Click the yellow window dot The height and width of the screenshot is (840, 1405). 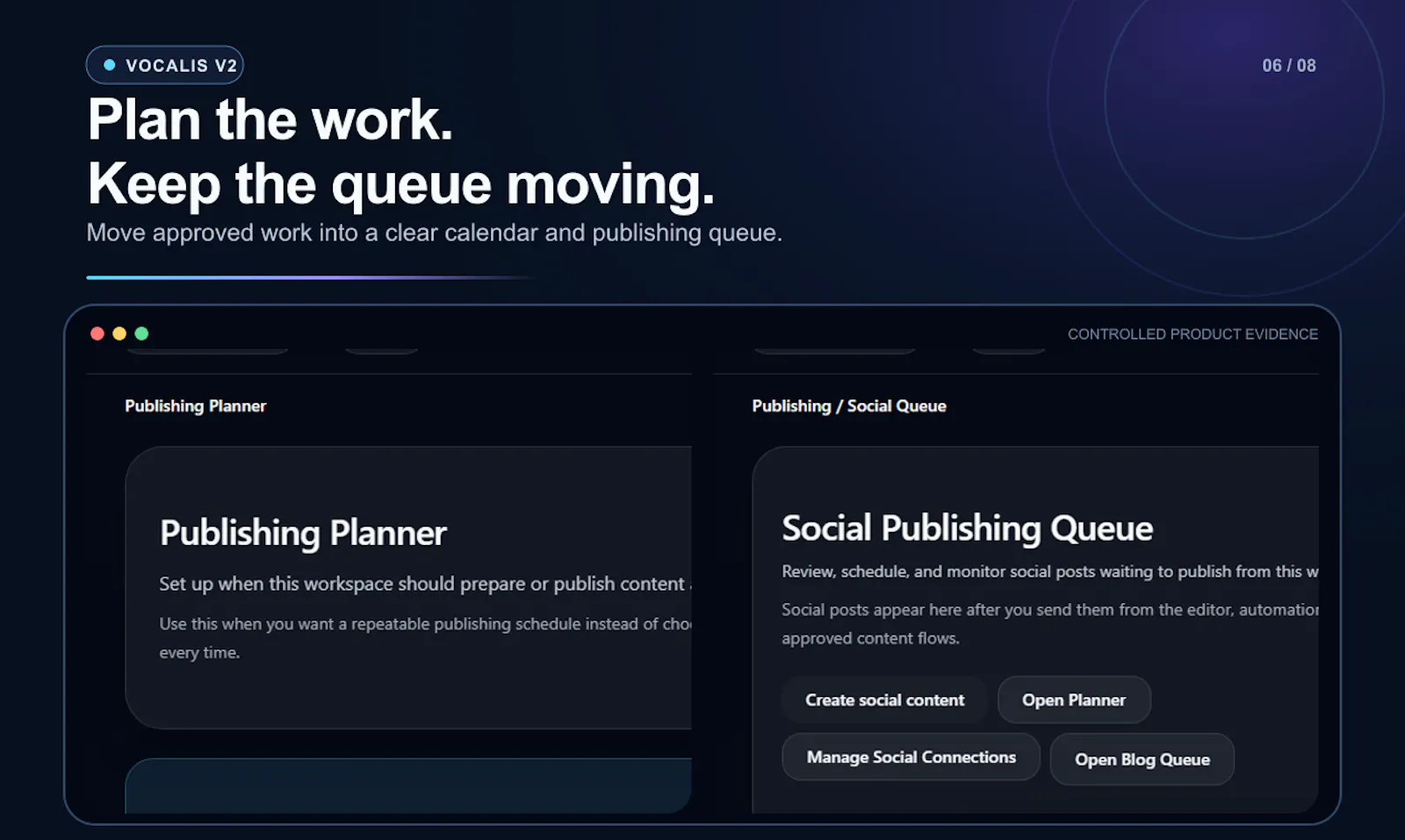(119, 334)
